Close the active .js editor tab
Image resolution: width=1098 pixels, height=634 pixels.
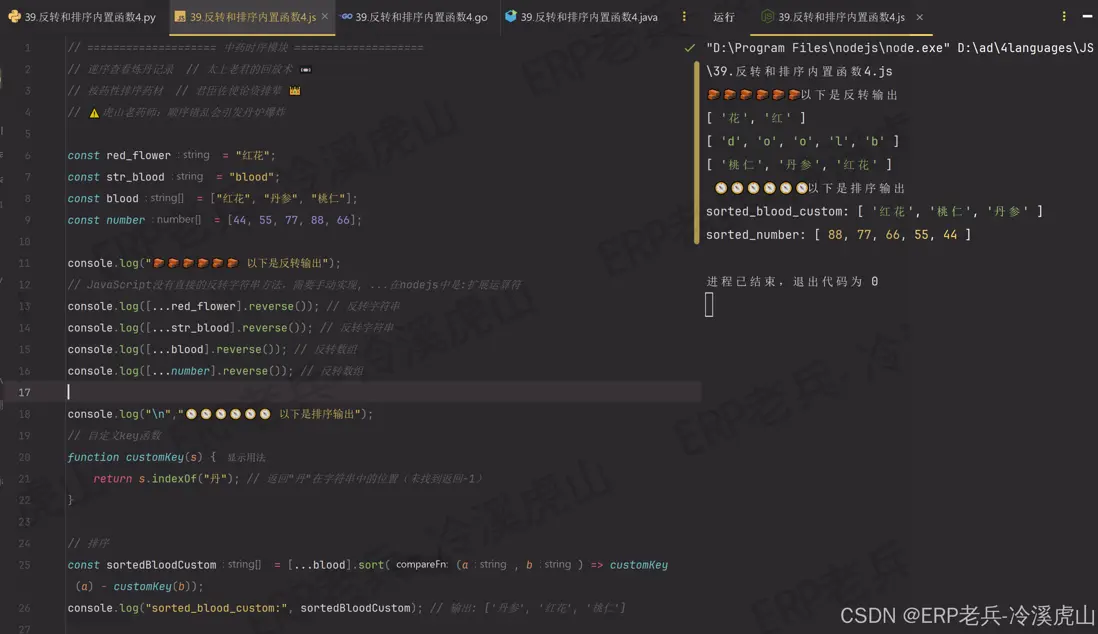(325, 17)
